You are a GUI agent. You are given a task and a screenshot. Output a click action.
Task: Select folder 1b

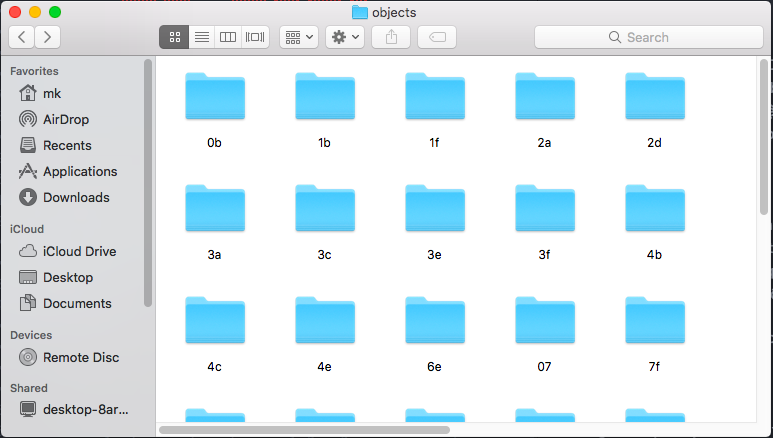coord(325,97)
